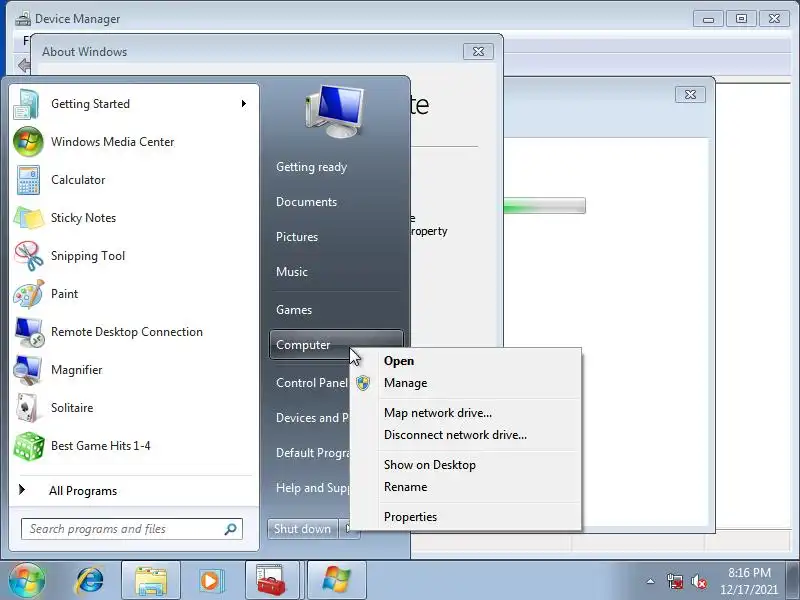The height and width of the screenshot is (600, 800).
Task: Launch Snipping Tool scissors icon
Action: 28,256
